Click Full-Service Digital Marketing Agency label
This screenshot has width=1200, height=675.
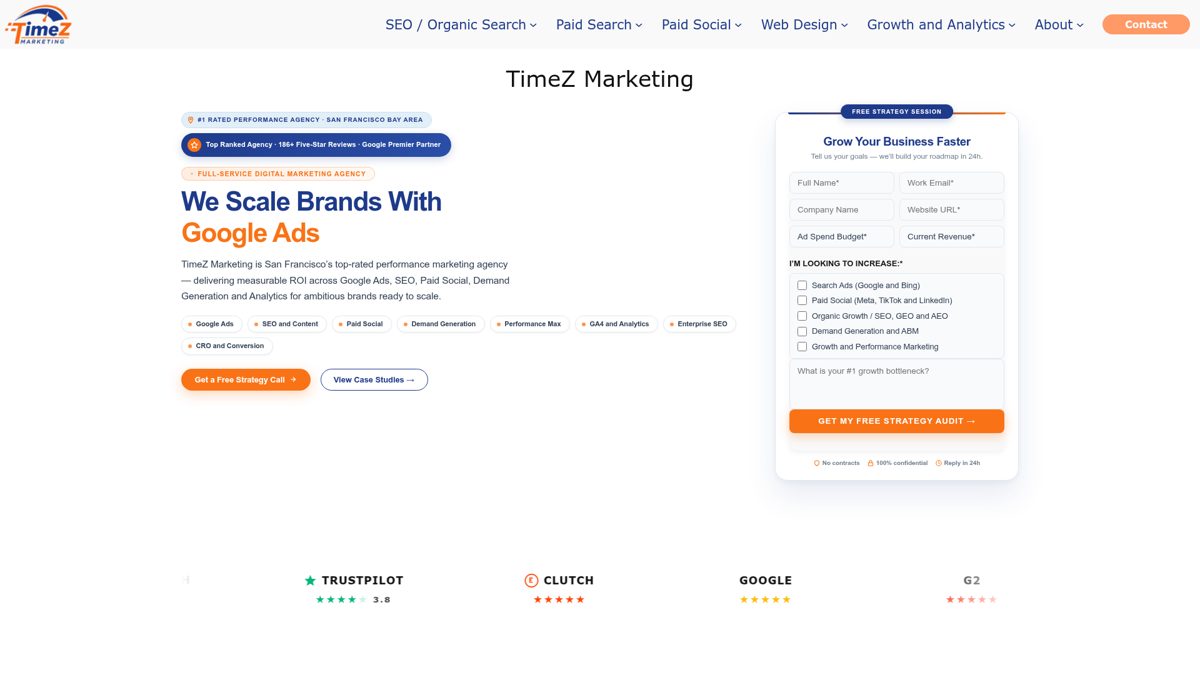278,174
